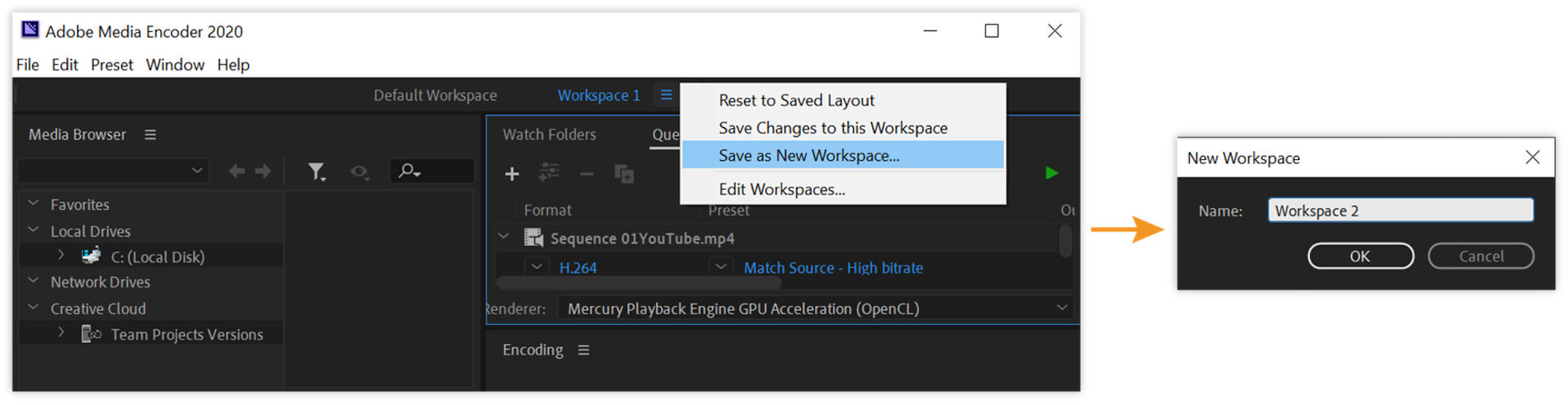Select the Media Browser panel tab
The width and height of the screenshot is (1568, 405).
[x=78, y=135]
